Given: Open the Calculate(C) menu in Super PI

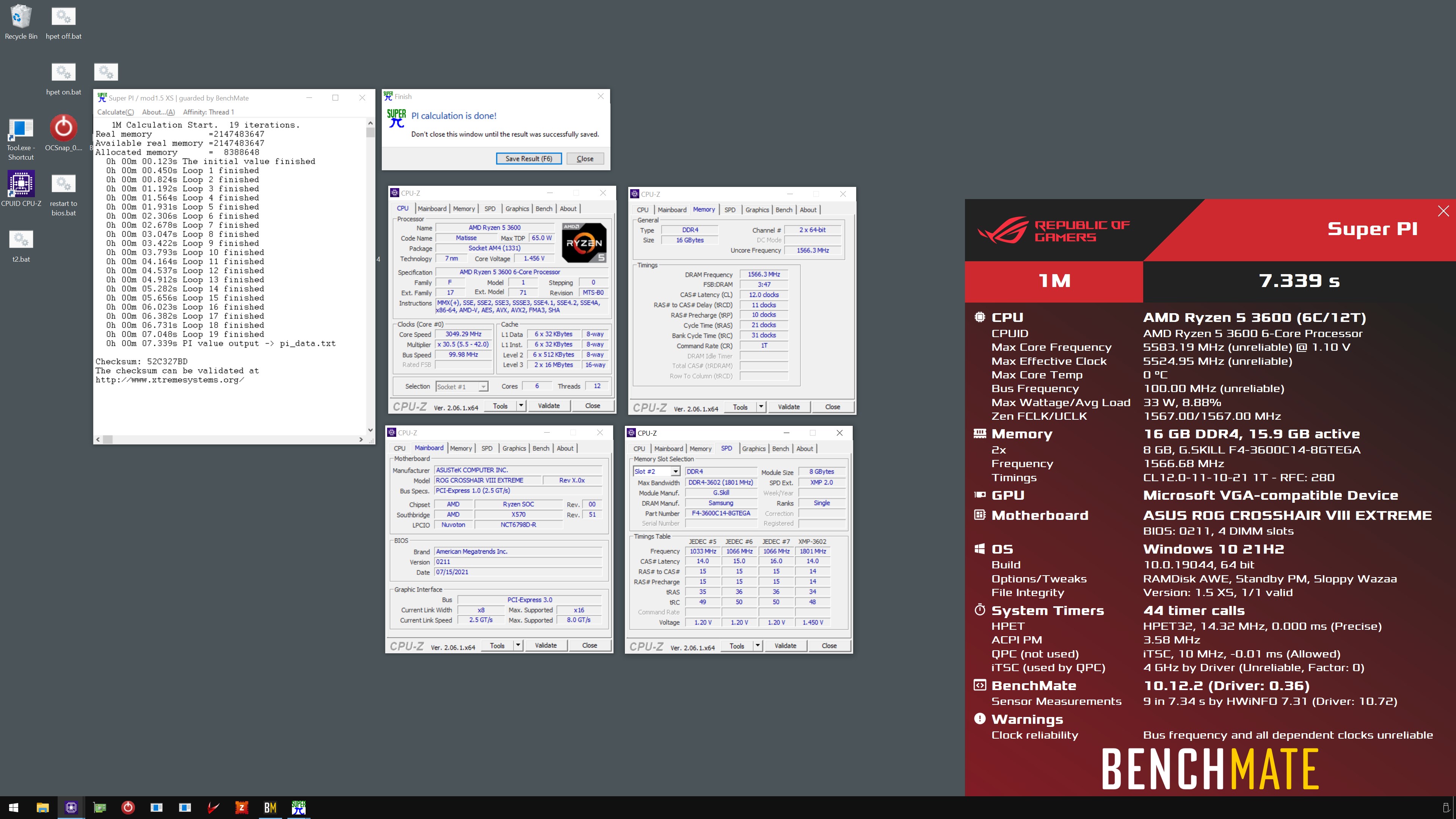Looking at the screenshot, I should pyautogui.click(x=115, y=112).
